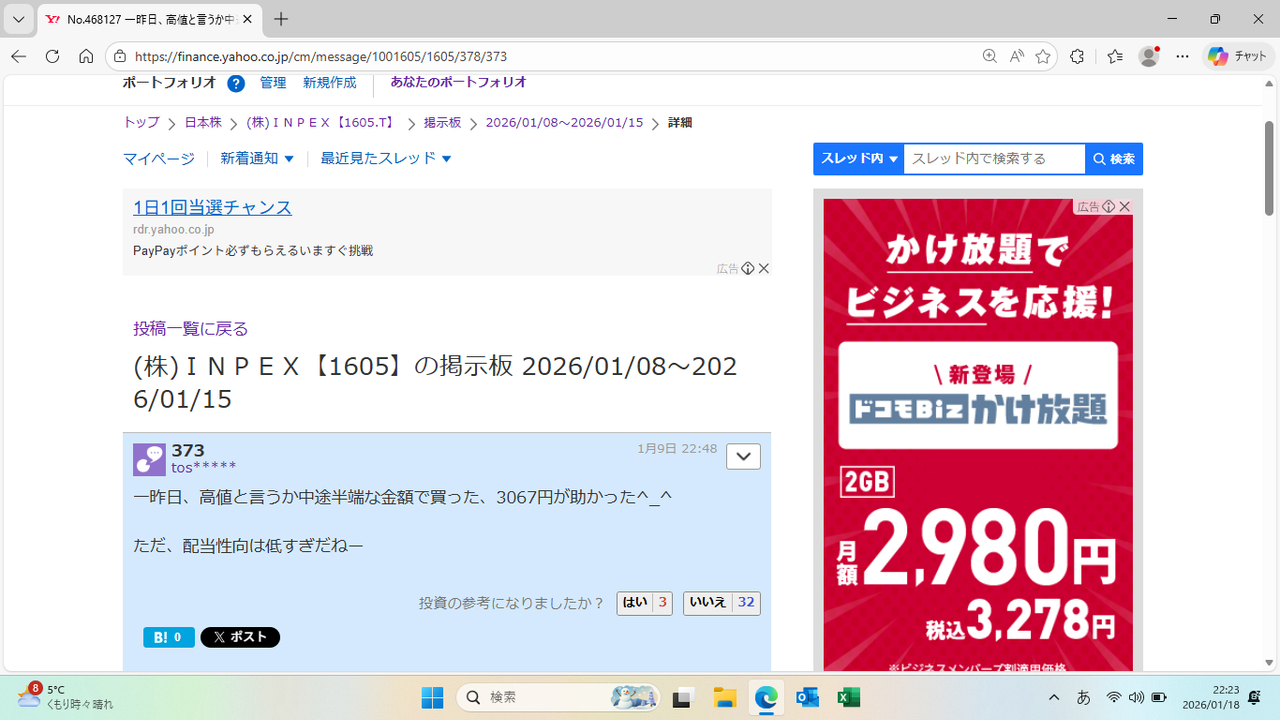
Task: Click the thread search input field
Action: click(994, 159)
